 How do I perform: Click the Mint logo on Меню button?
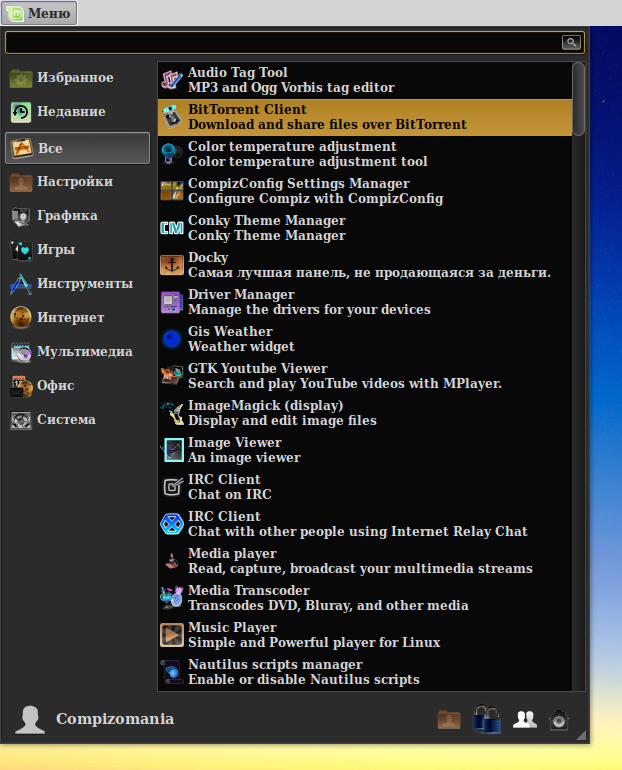coord(15,13)
